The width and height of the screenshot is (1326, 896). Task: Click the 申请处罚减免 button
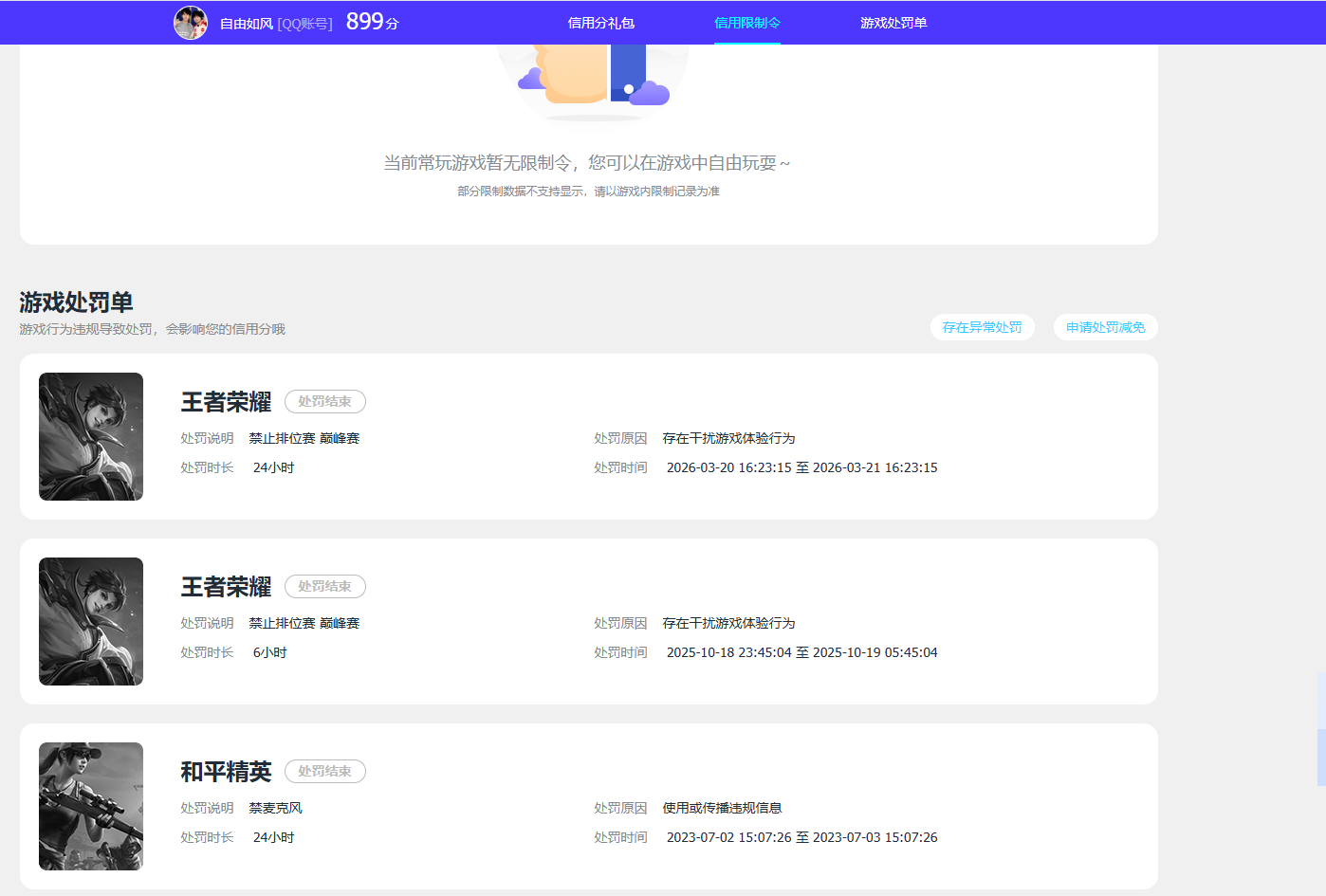click(x=1106, y=327)
